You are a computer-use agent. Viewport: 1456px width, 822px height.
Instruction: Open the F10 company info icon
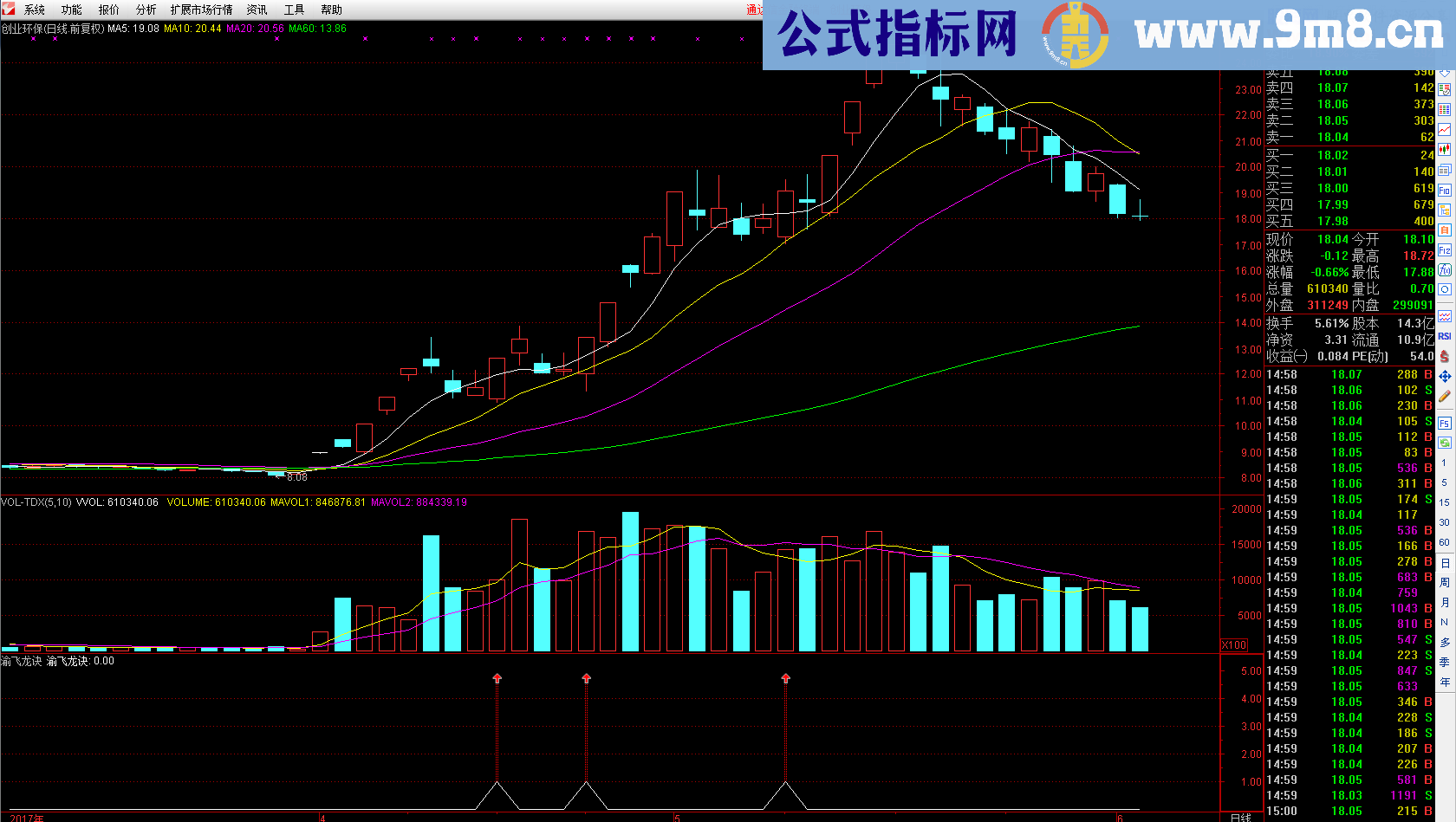1445,190
